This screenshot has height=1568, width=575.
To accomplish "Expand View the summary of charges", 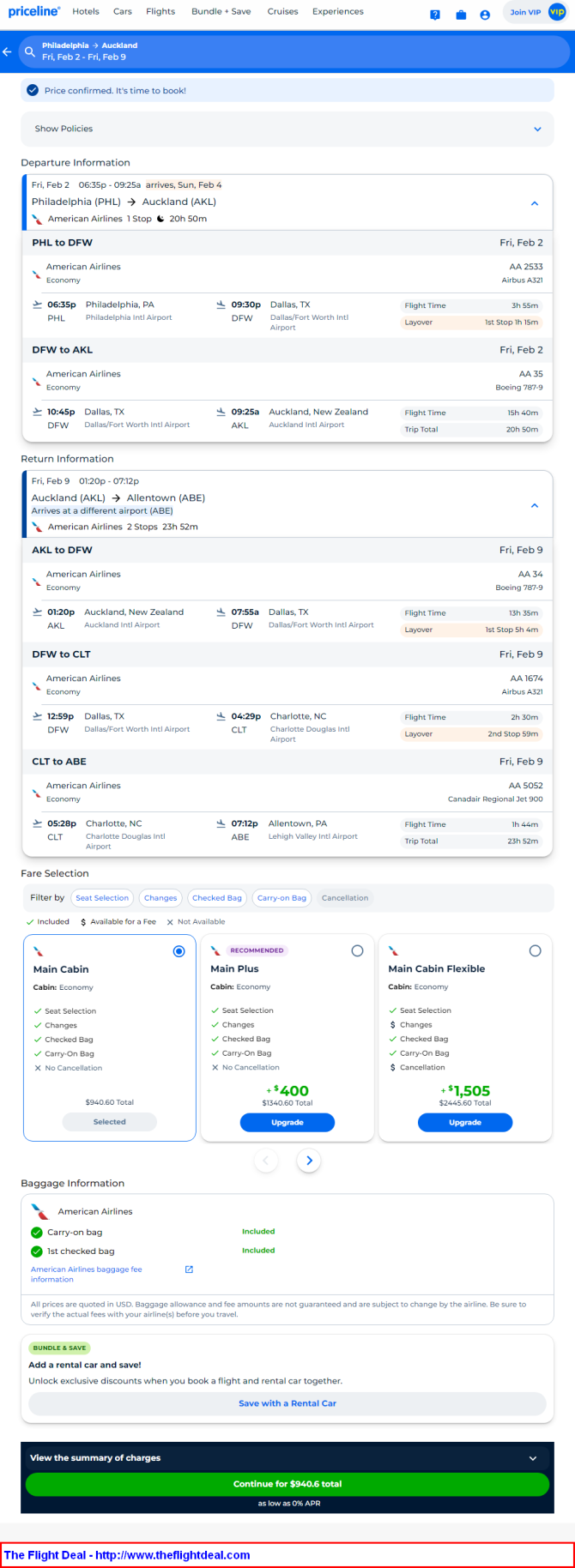I will [287, 1457].
